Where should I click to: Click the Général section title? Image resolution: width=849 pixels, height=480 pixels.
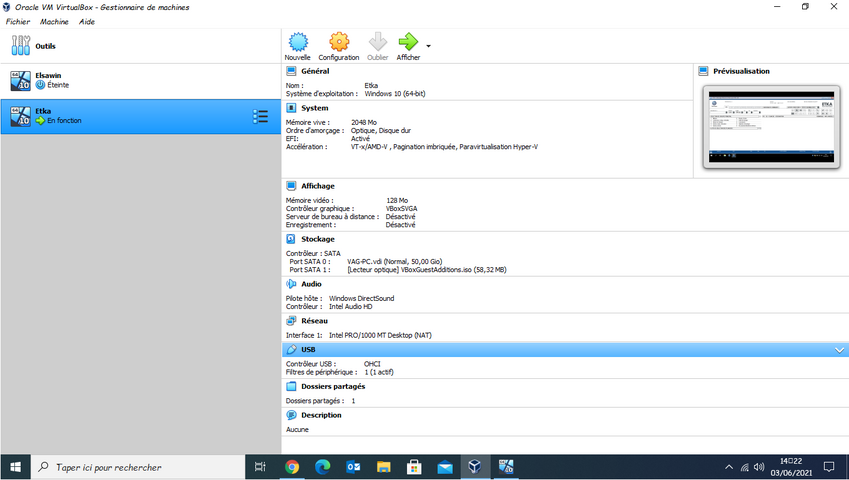pyautogui.click(x=315, y=71)
